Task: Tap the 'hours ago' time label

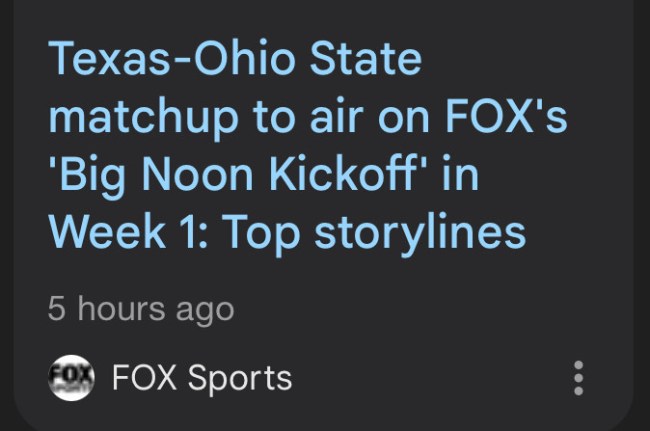Action: pyautogui.click(x=155, y=309)
